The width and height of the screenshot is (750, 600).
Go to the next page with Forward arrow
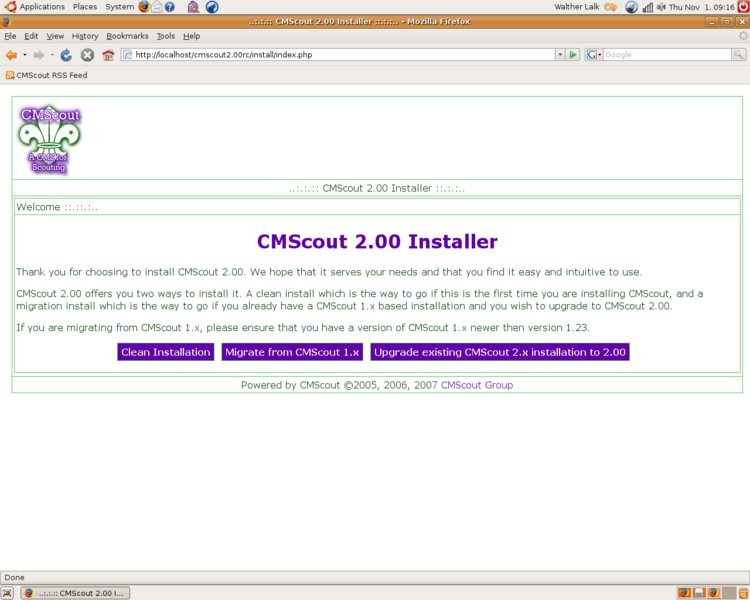(39, 55)
